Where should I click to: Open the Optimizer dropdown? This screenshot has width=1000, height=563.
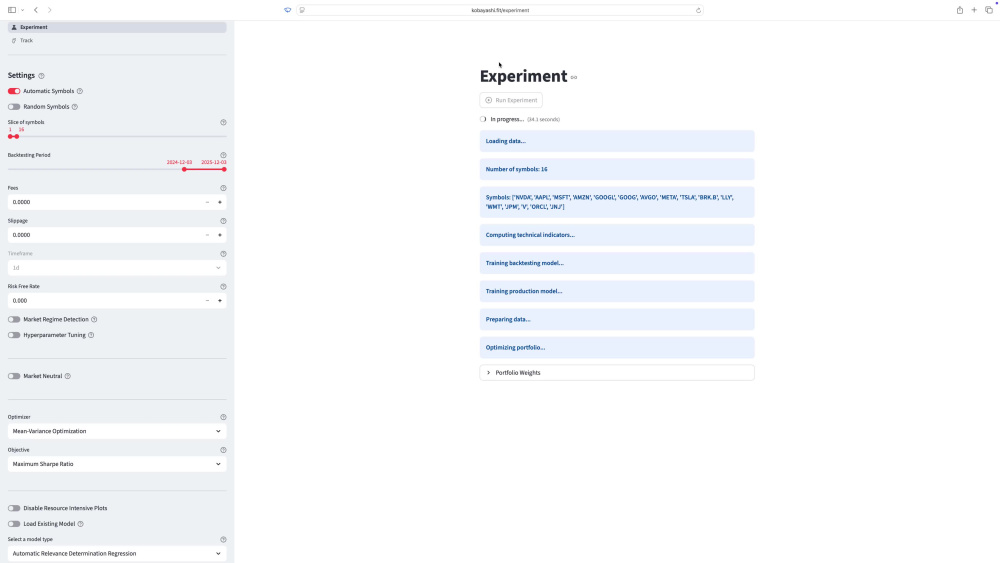point(117,431)
